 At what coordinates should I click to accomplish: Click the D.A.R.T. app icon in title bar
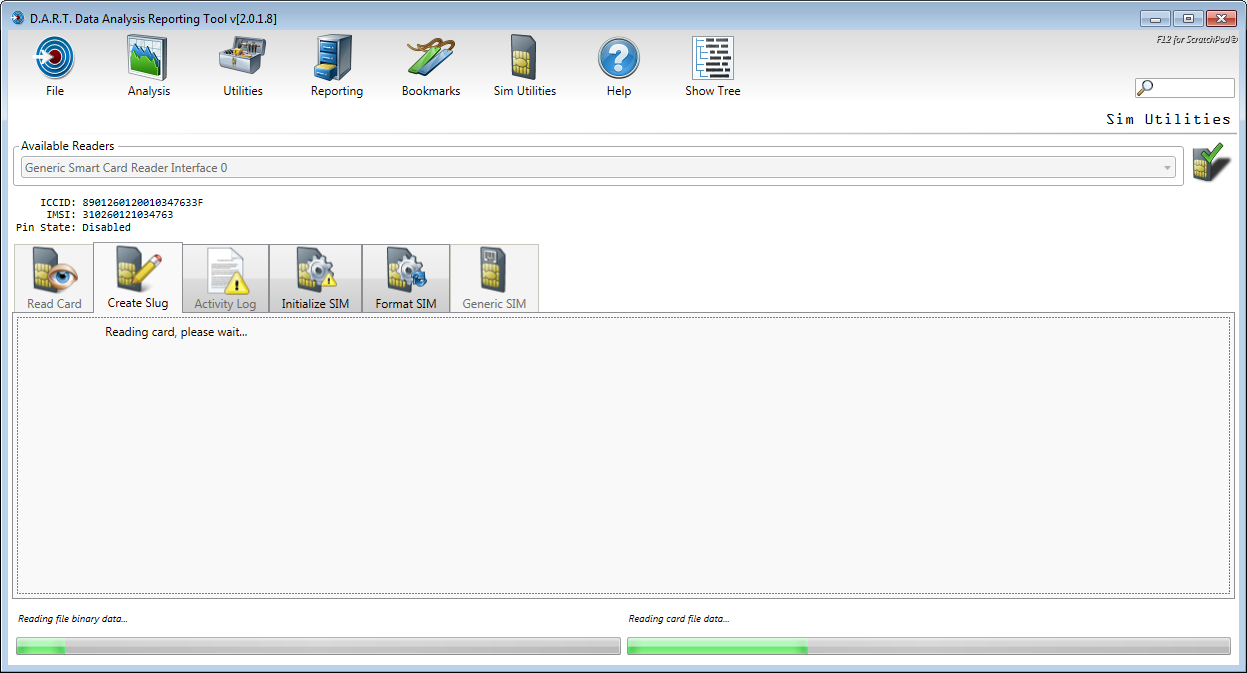[x=17, y=18]
